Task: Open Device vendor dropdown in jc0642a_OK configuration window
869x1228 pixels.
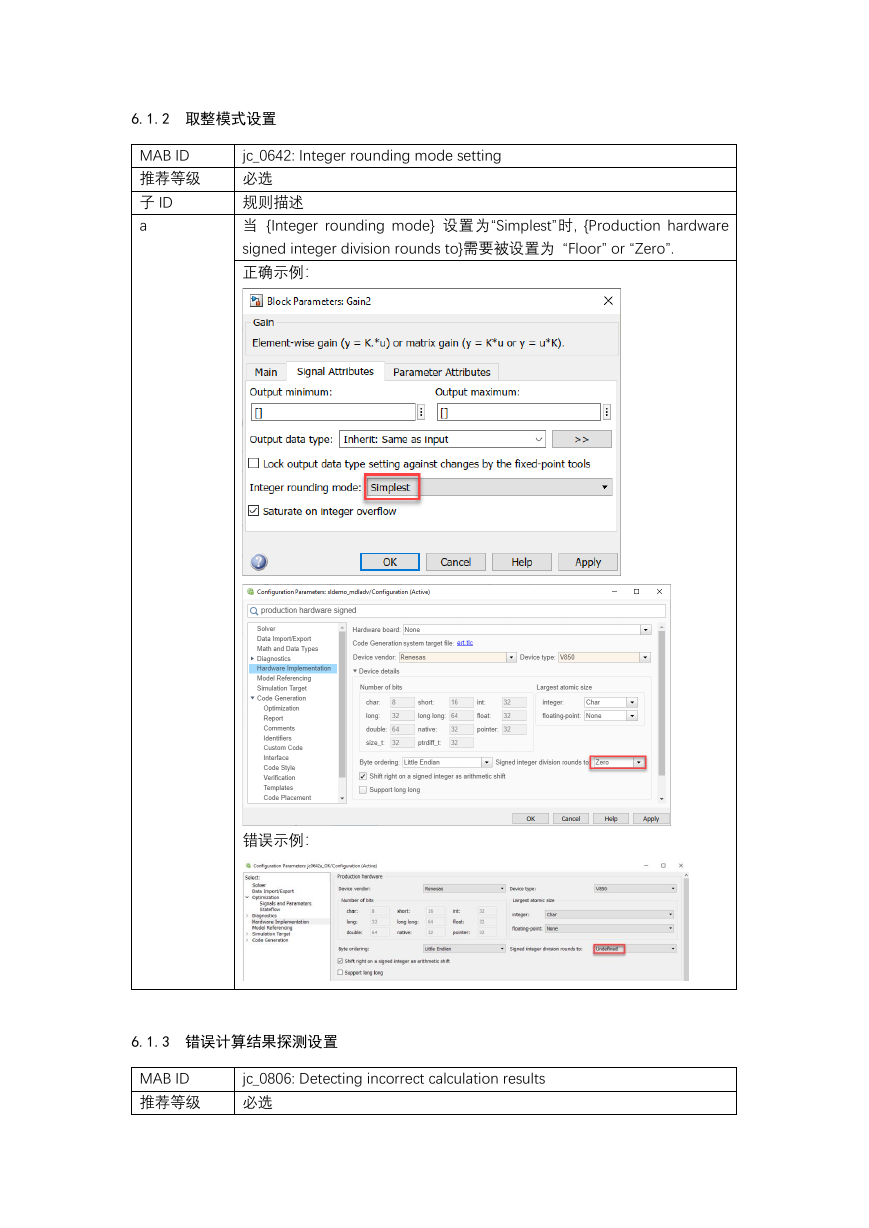Action: [463, 888]
